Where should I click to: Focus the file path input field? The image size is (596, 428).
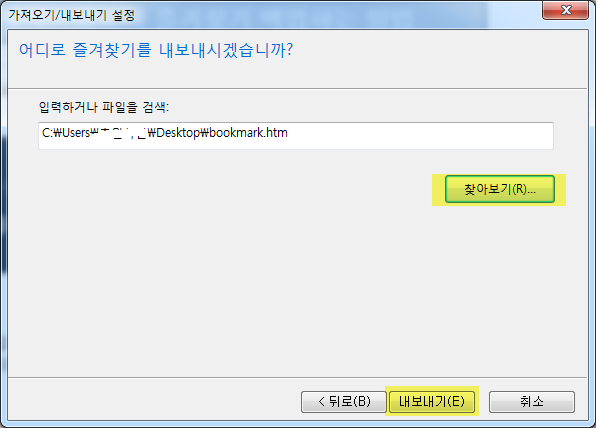(296, 136)
